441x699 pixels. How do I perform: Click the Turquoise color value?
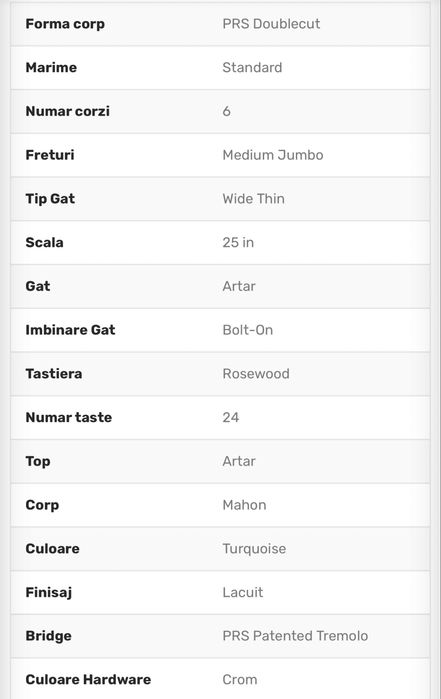click(x=254, y=549)
